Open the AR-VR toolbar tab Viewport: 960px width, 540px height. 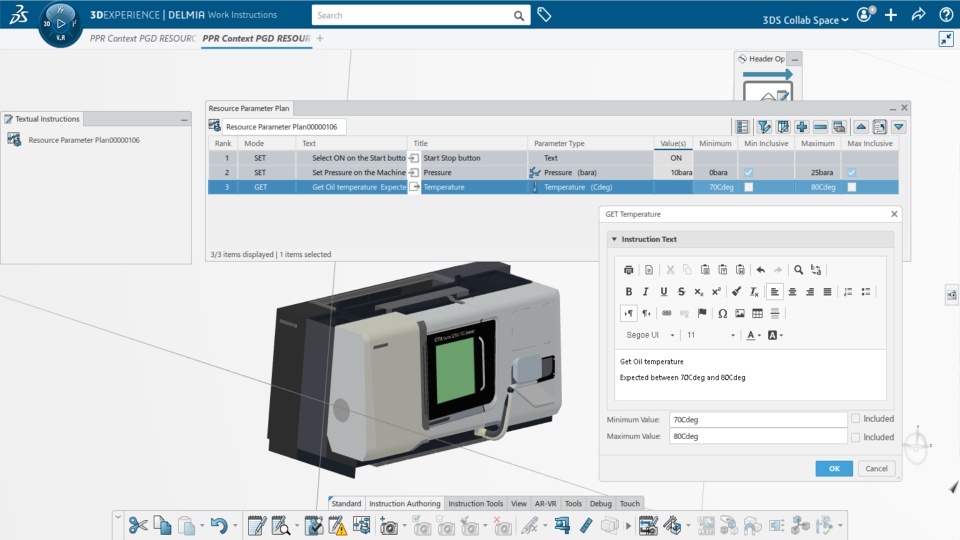pyautogui.click(x=546, y=504)
